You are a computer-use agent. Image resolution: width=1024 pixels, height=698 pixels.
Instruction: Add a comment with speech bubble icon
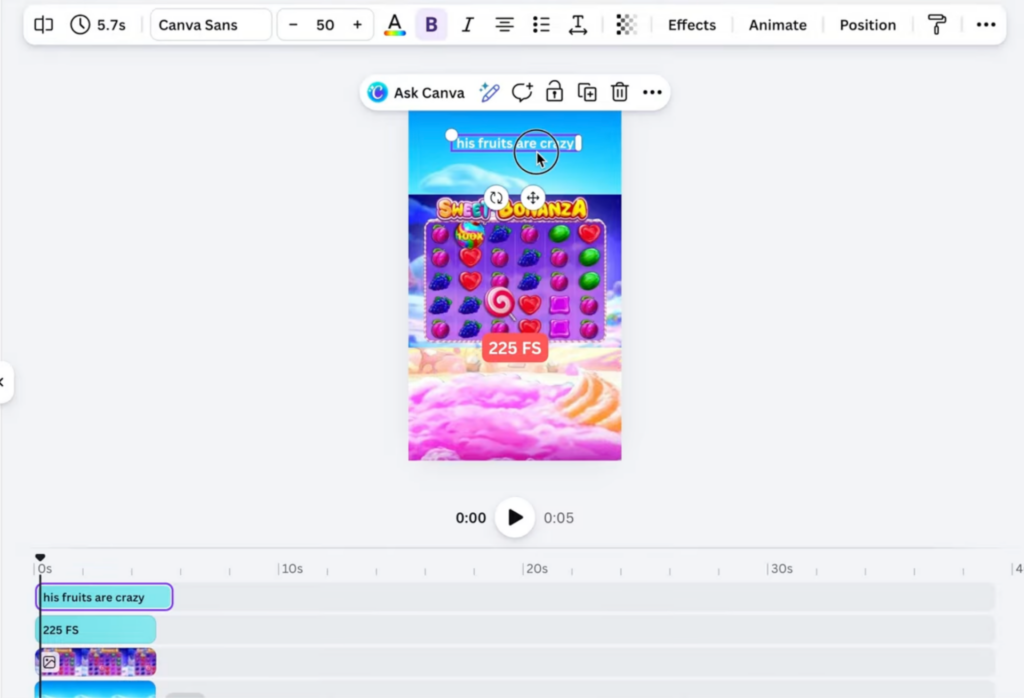(x=522, y=93)
